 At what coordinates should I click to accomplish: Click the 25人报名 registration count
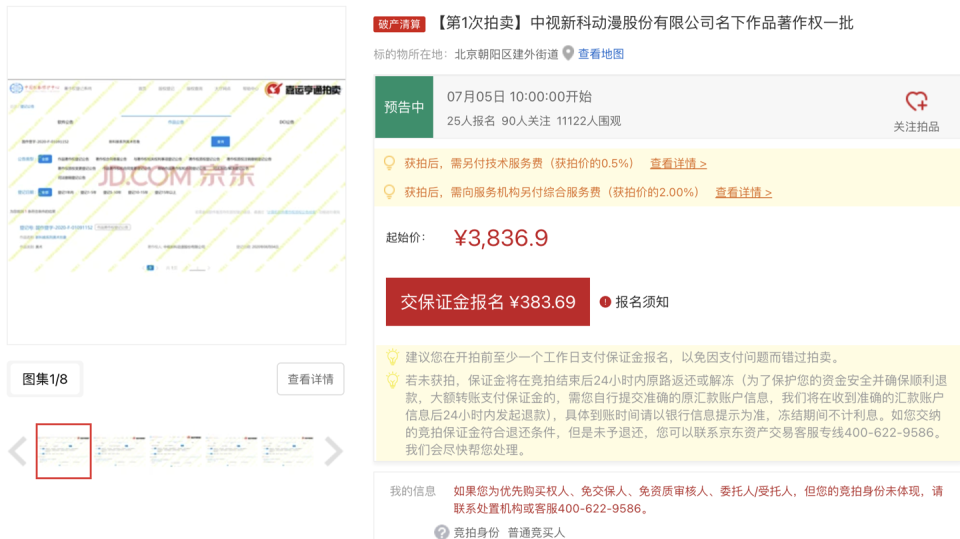point(471,121)
